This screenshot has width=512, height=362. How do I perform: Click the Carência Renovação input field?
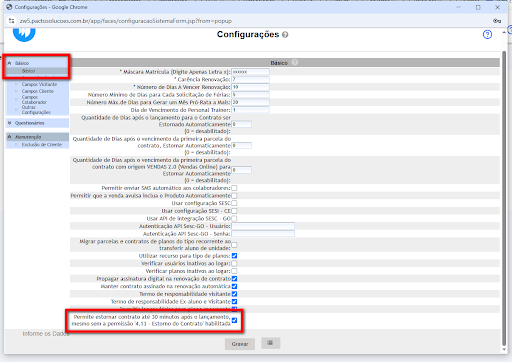[250, 79]
